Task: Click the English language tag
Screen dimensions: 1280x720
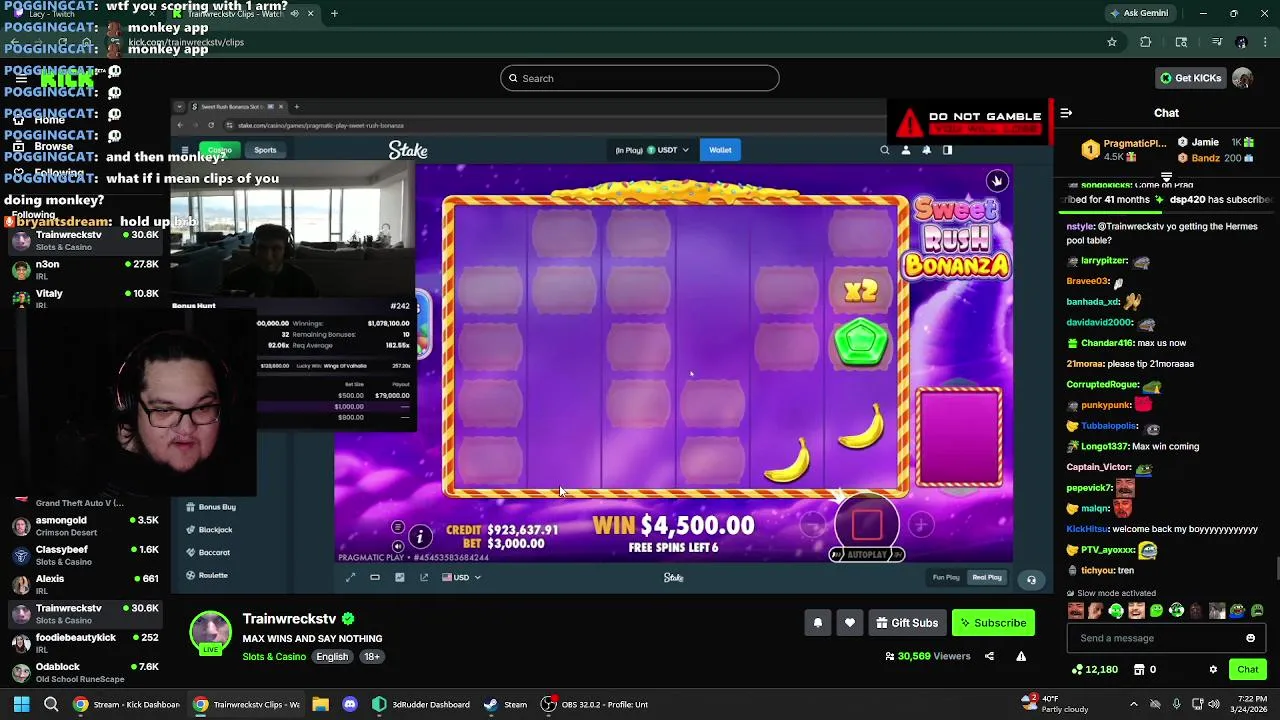Action: tap(332, 657)
